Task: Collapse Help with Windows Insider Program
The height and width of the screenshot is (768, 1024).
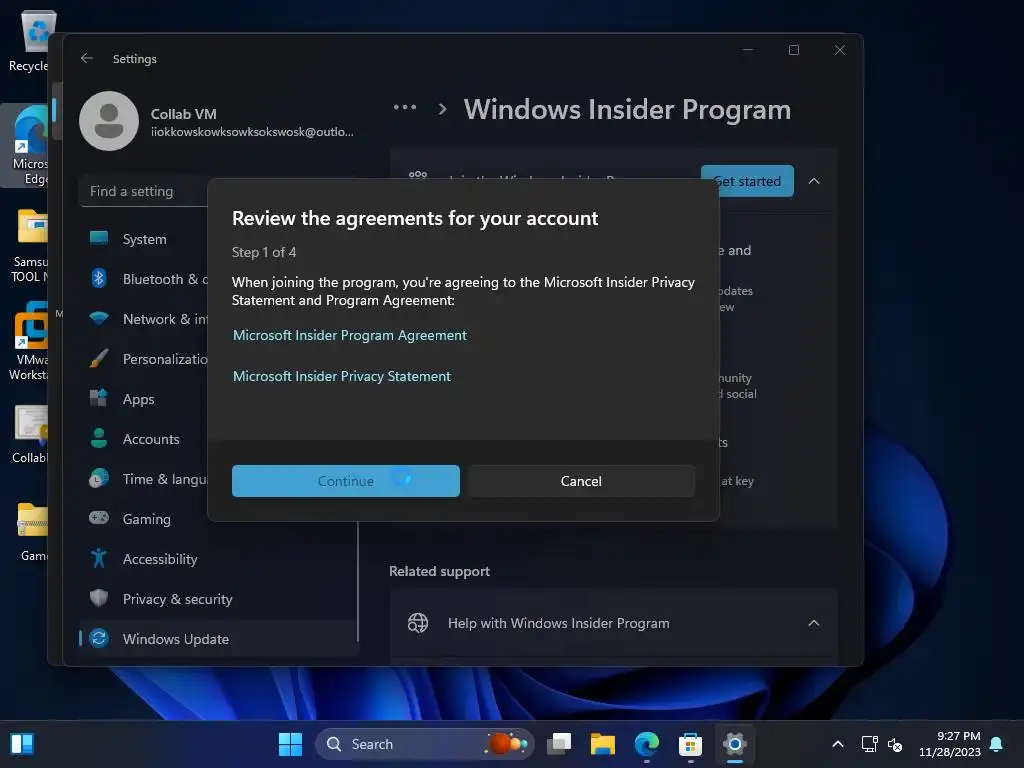Action: [x=814, y=623]
